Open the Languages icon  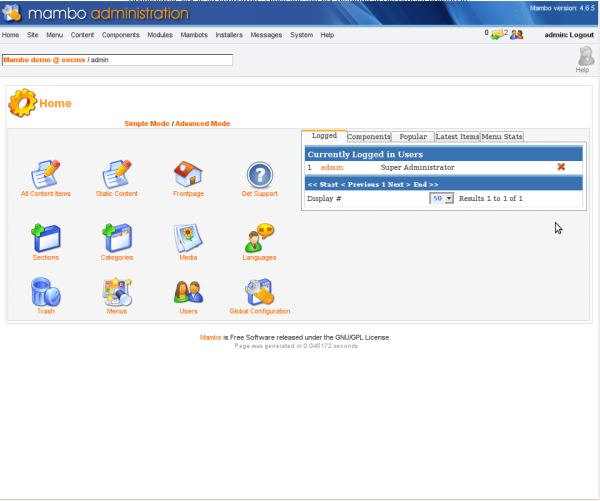pyautogui.click(x=259, y=238)
